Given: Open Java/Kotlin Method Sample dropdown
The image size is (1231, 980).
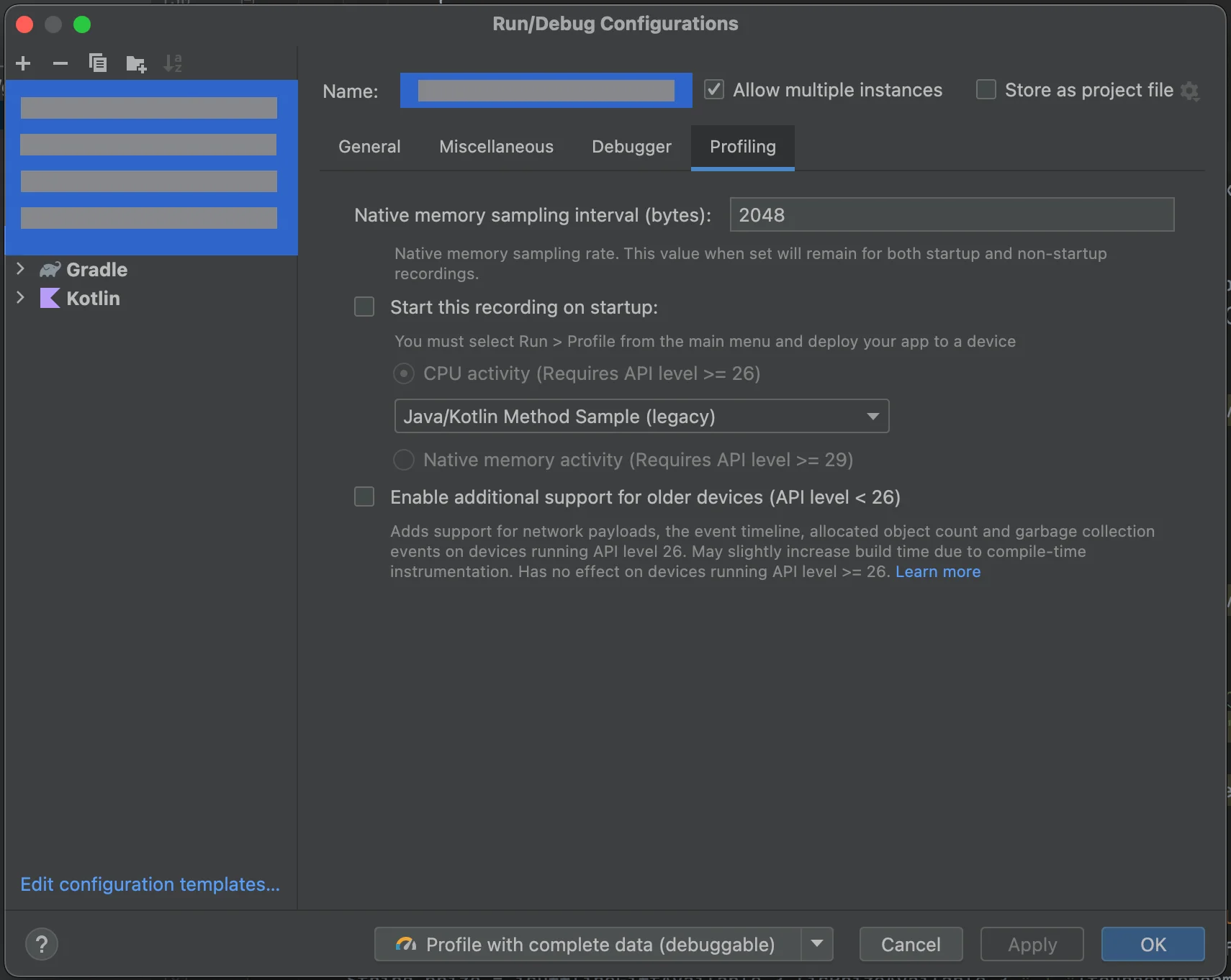Looking at the screenshot, I should (641, 417).
